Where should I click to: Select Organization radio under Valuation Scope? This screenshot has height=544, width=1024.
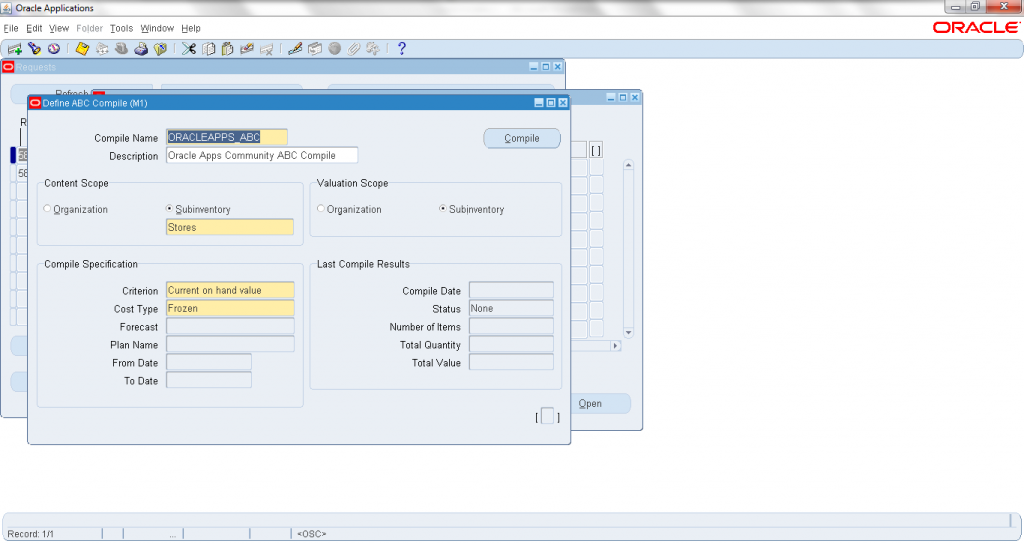tap(321, 210)
